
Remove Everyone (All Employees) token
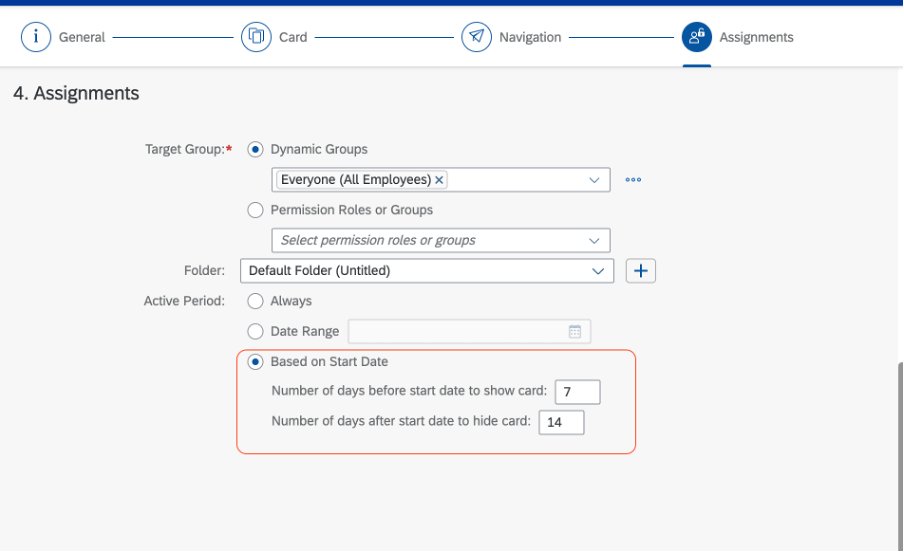pyautogui.click(x=439, y=180)
